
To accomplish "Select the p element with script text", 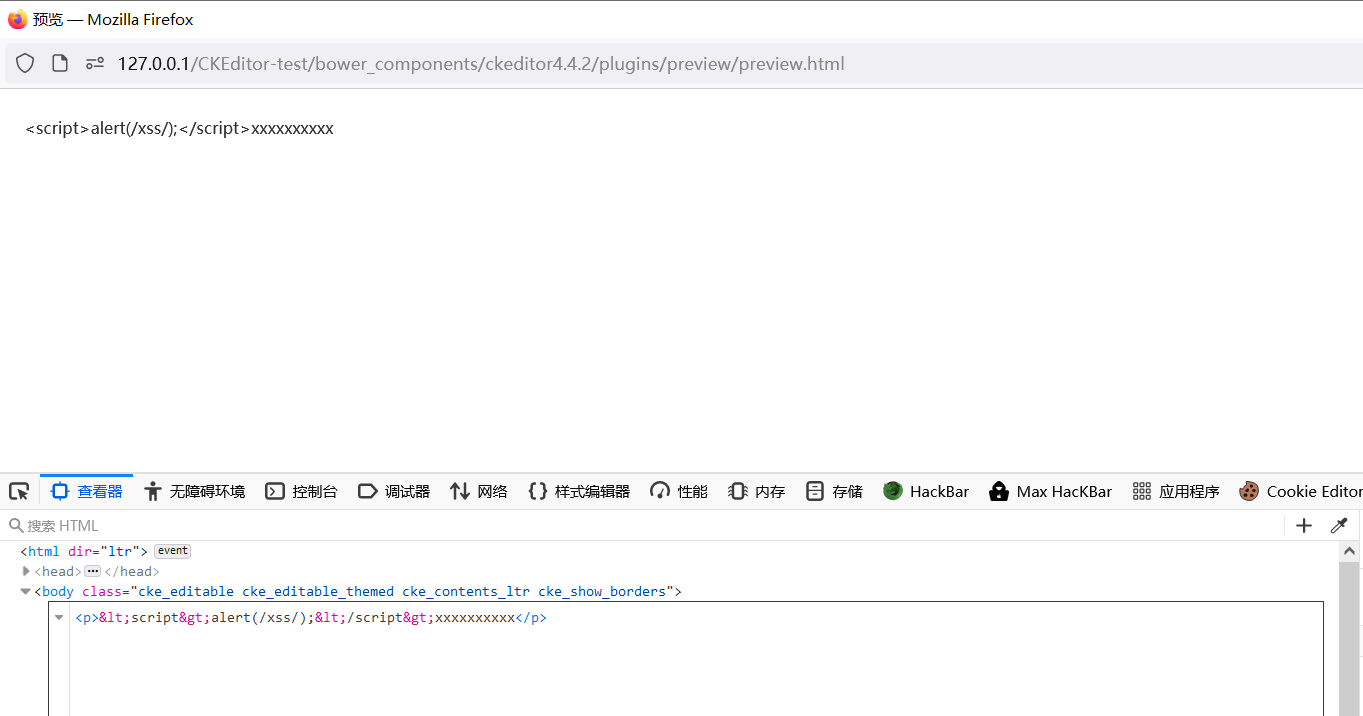I will [x=311, y=618].
